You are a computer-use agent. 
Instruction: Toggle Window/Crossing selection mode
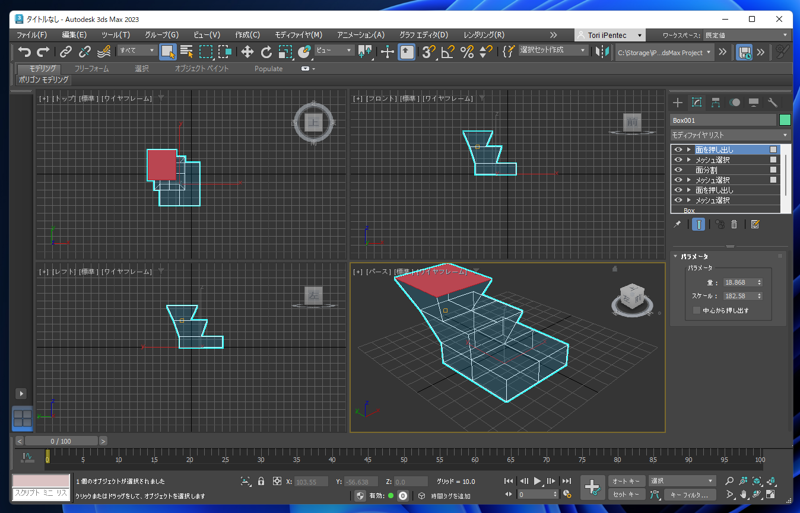click(x=225, y=52)
